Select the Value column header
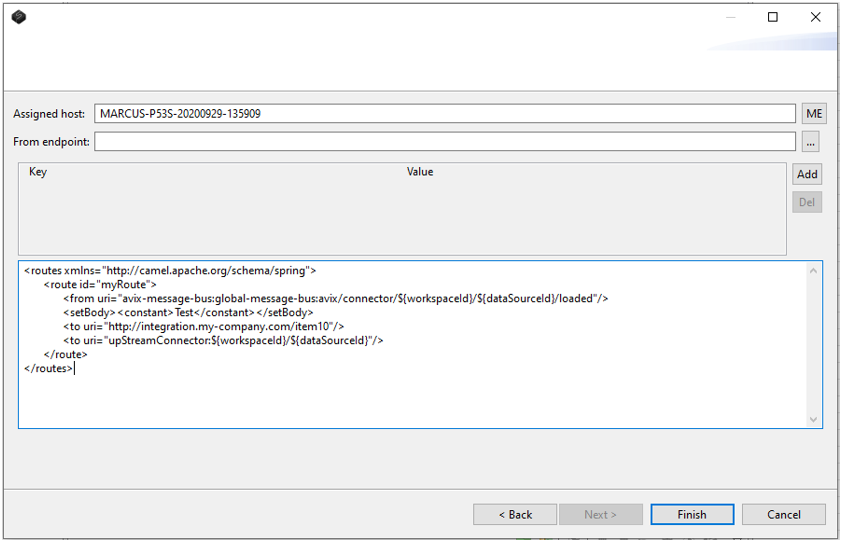 [x=420, y=172]
